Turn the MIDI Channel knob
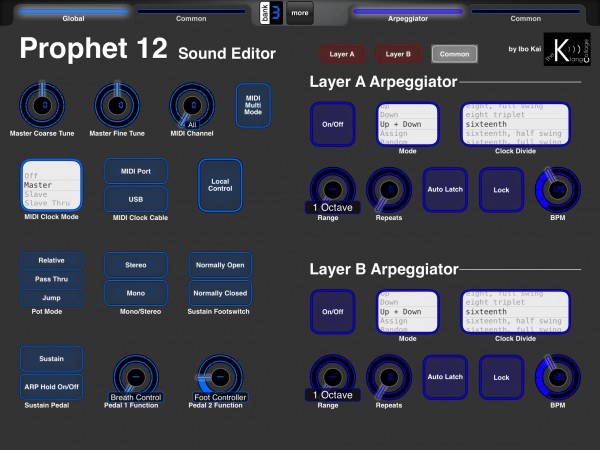600x450 pixels. (192, 105)
